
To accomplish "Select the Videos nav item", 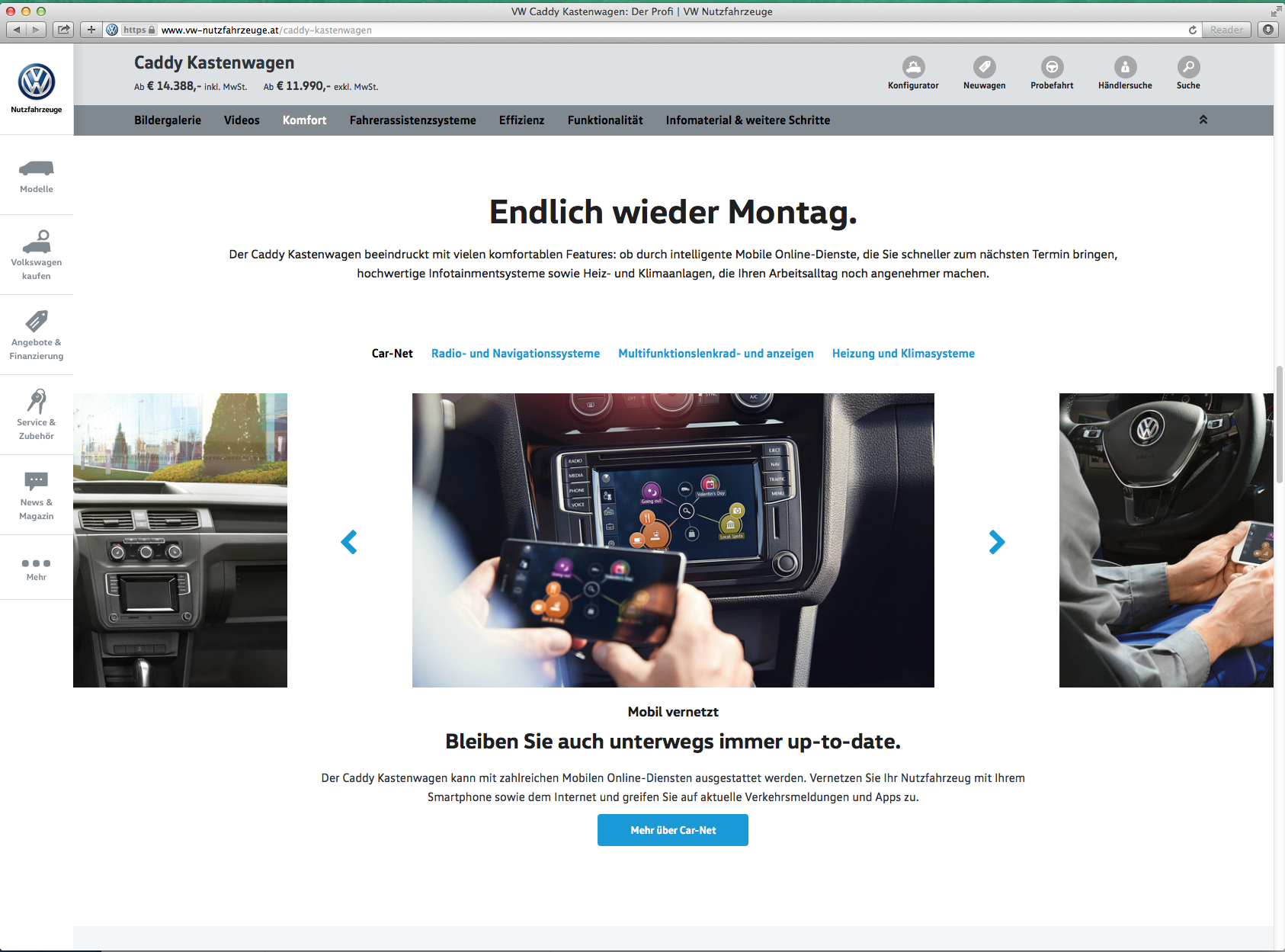I will pyautogui.click(x=242, y=120).
